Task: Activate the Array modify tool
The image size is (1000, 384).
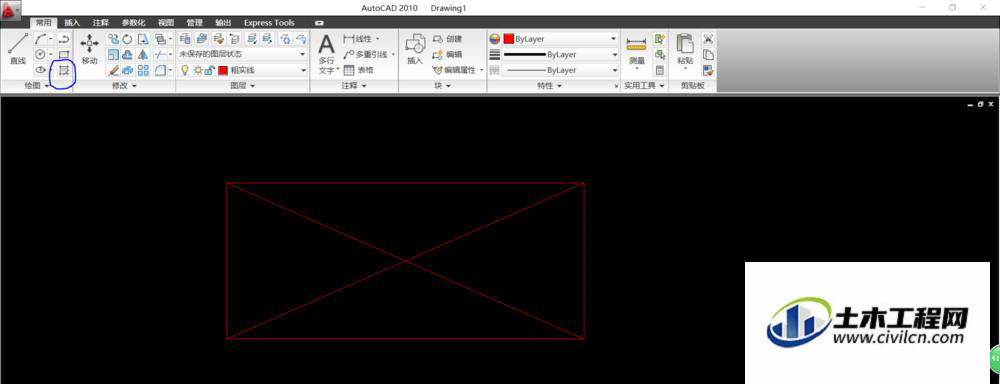Action: coord(143,70)
